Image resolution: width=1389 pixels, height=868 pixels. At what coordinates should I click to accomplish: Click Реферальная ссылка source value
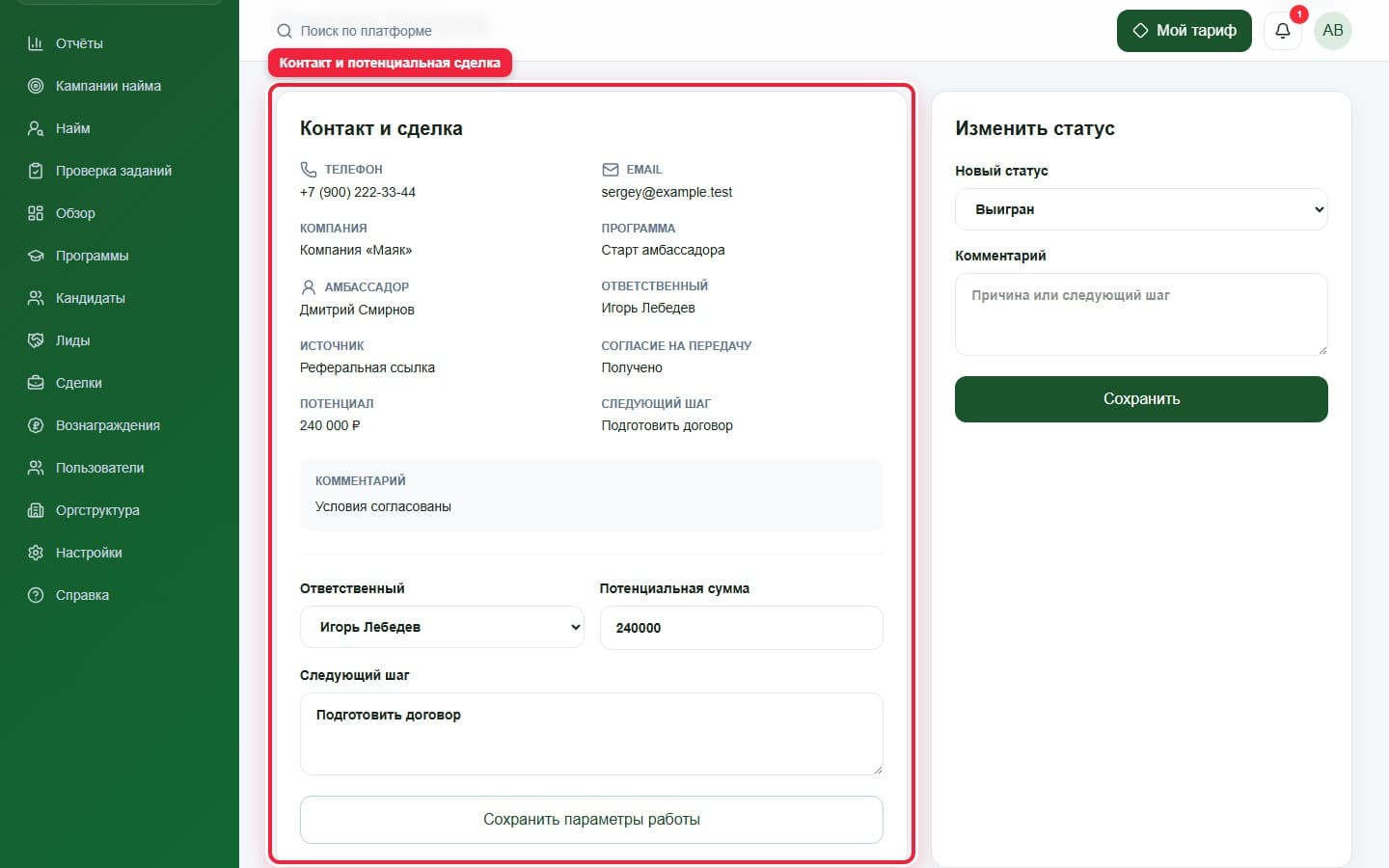click(368, 367)
